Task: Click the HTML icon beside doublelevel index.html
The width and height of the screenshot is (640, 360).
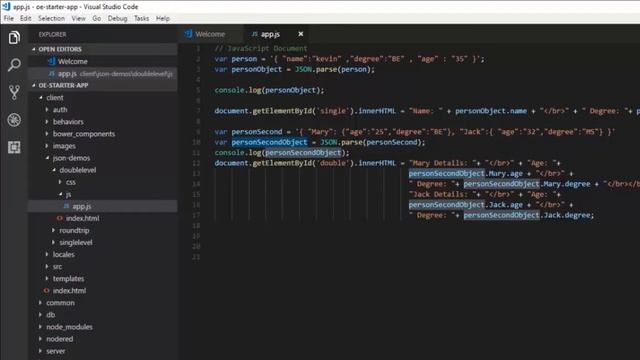Action: (x=60, y=218)
